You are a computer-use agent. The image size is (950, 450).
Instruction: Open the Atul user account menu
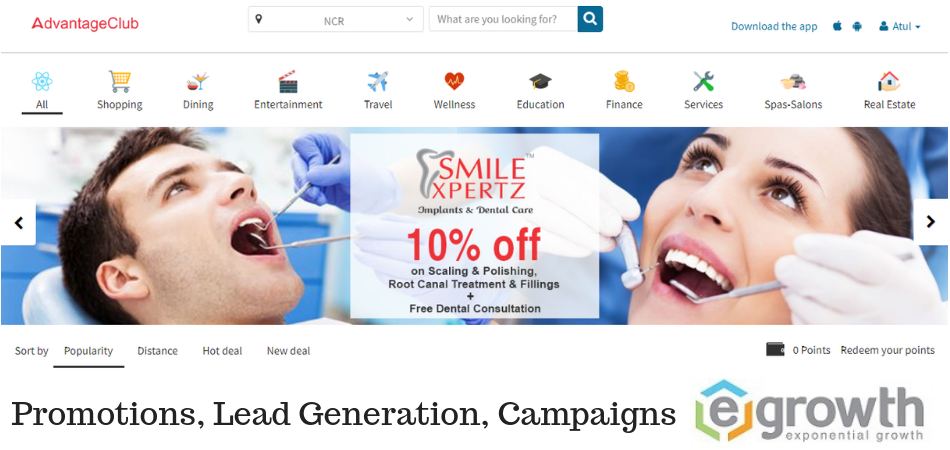point(900,27)
